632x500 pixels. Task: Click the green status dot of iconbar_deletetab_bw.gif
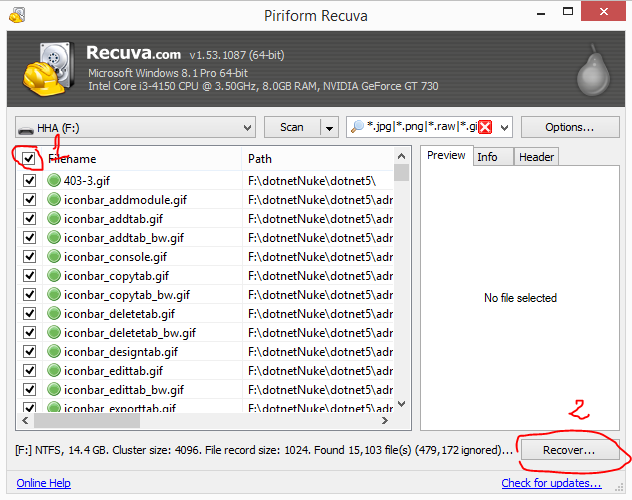pos(54,332)
